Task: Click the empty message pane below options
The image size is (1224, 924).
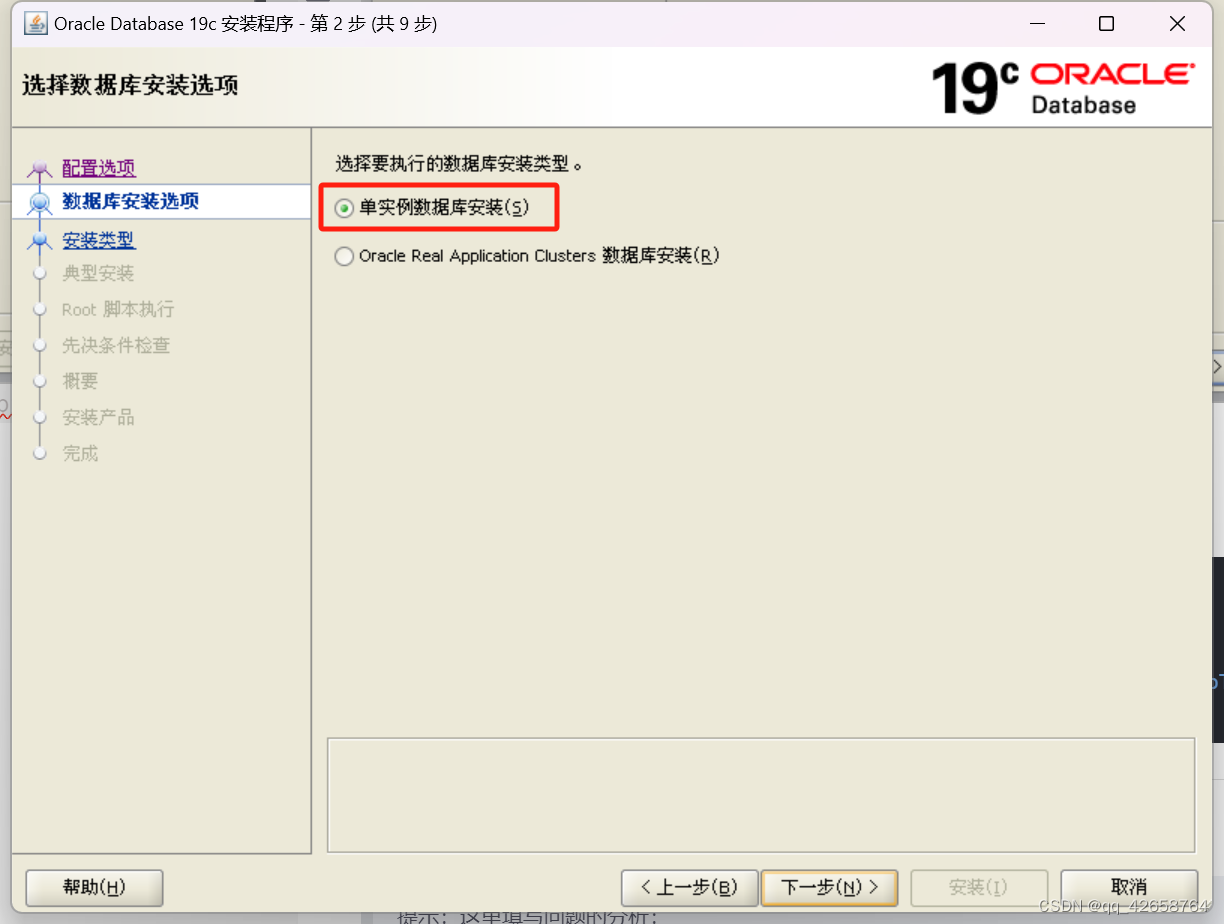Action: (x=761, y=795)
